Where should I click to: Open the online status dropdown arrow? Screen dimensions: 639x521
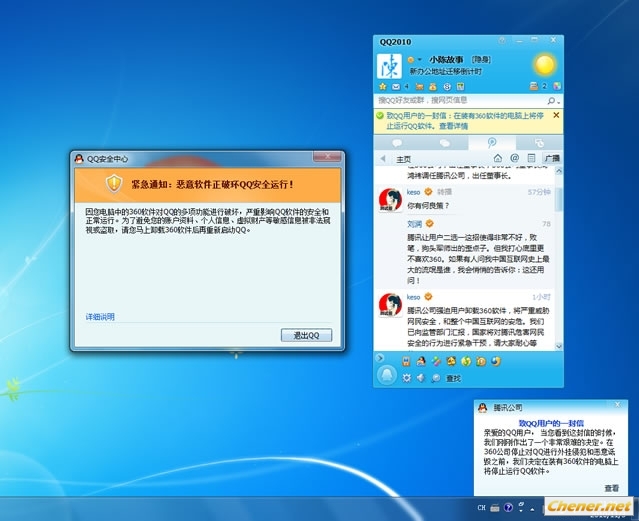point(419,60)
